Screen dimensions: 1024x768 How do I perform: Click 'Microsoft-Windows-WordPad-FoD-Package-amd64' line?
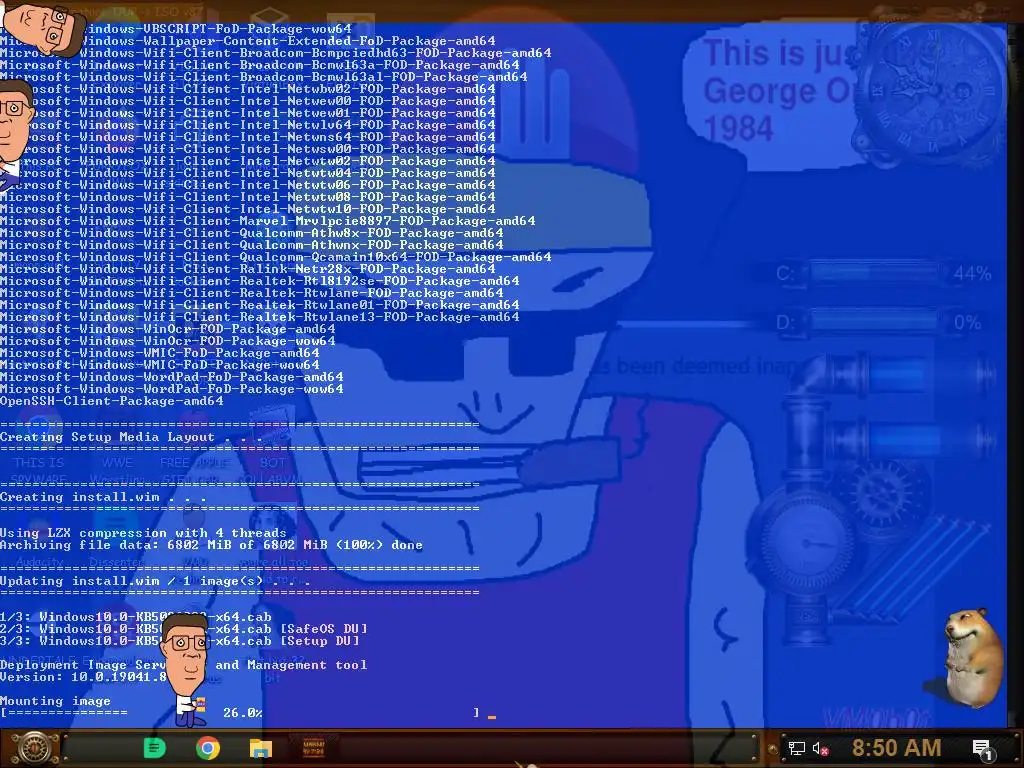pyautogui.click(x=172, y=377)
